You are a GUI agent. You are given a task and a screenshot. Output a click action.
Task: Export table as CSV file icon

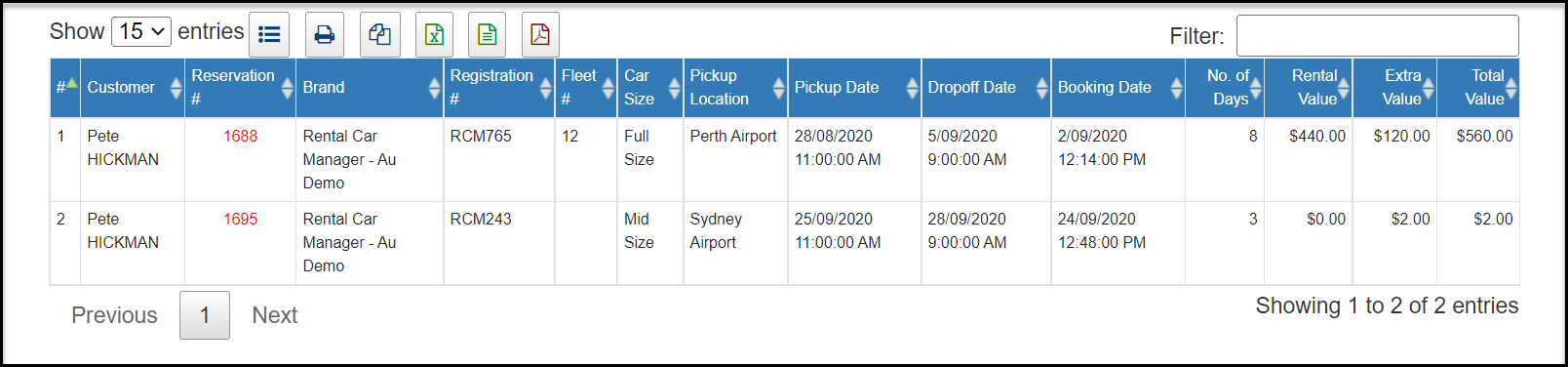click(488, 35)
